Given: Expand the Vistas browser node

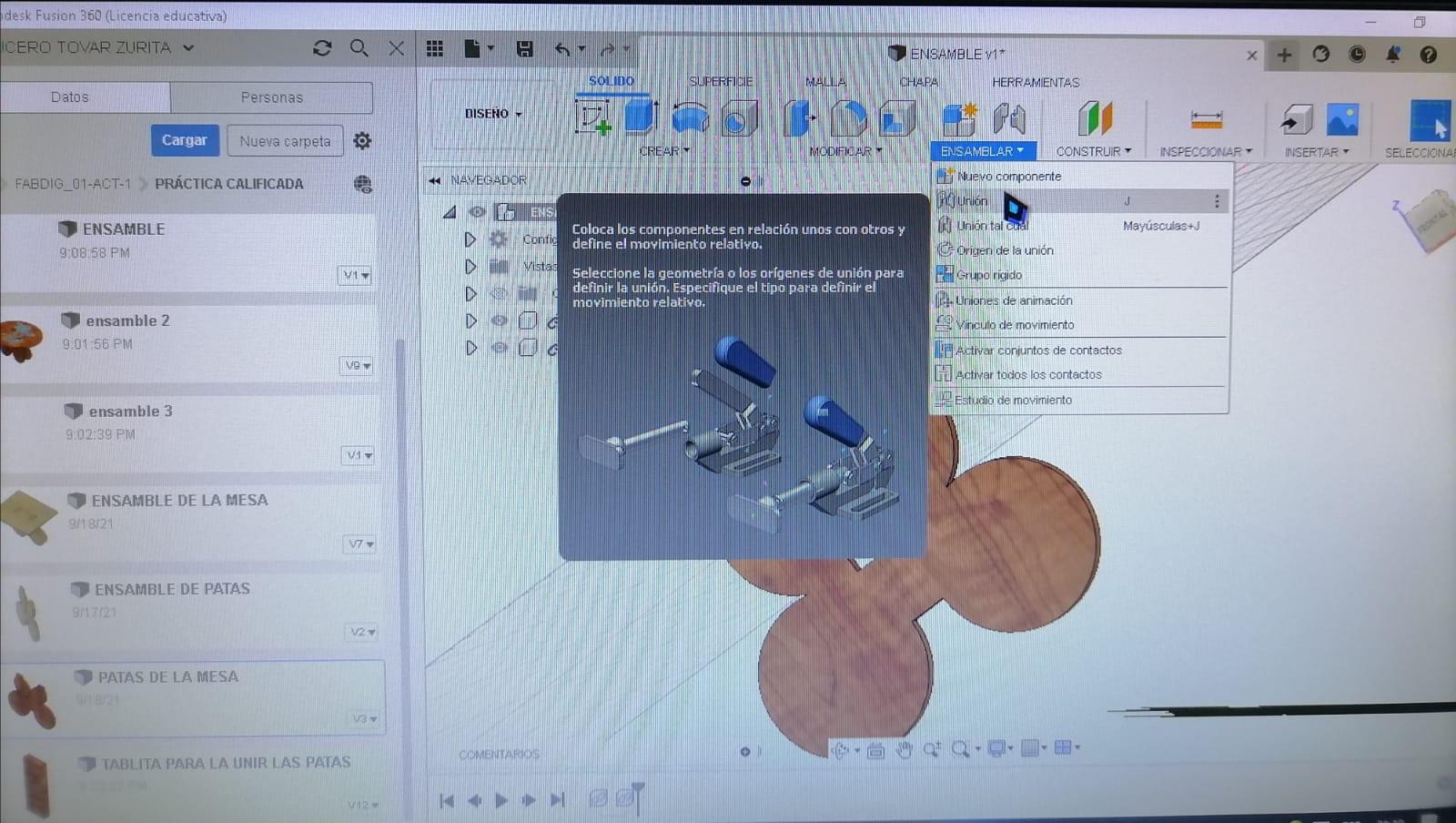Looking at the screenshot, I should pos(470,267).
